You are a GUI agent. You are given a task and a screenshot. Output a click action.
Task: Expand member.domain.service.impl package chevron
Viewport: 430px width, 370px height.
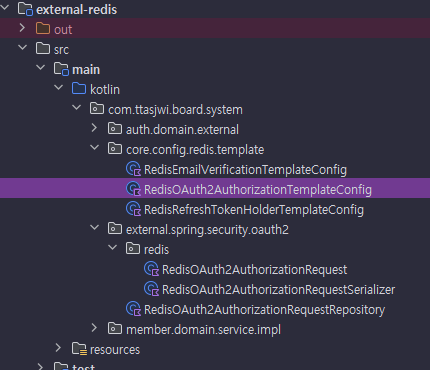(94, 328)
